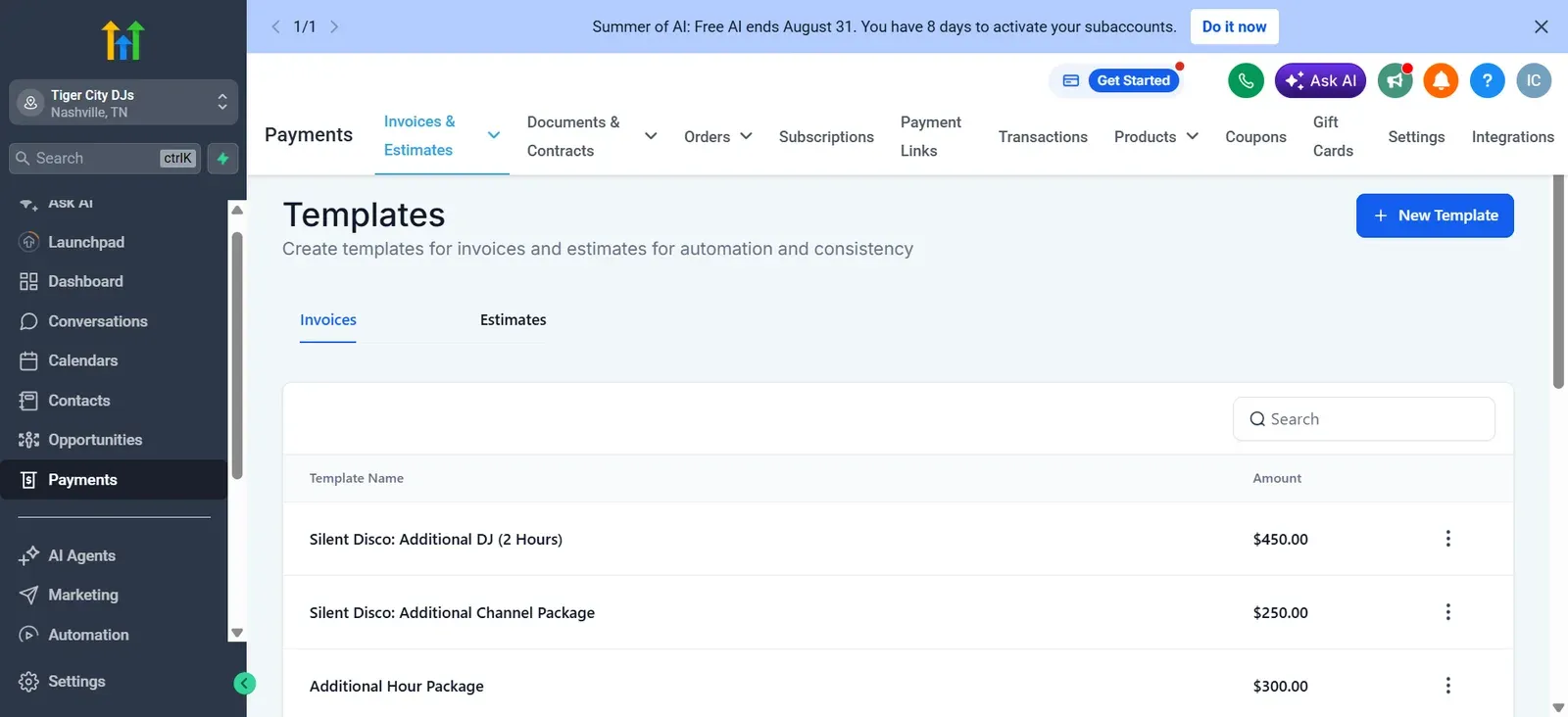
Task: Open the megaphone announcements icon
Action: point(1395,80)
